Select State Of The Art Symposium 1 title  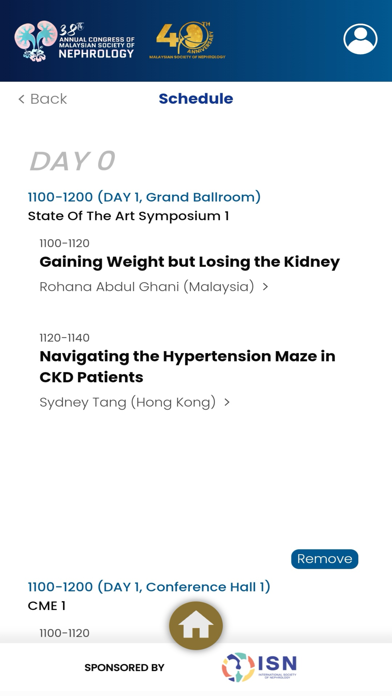pos(128,216)
